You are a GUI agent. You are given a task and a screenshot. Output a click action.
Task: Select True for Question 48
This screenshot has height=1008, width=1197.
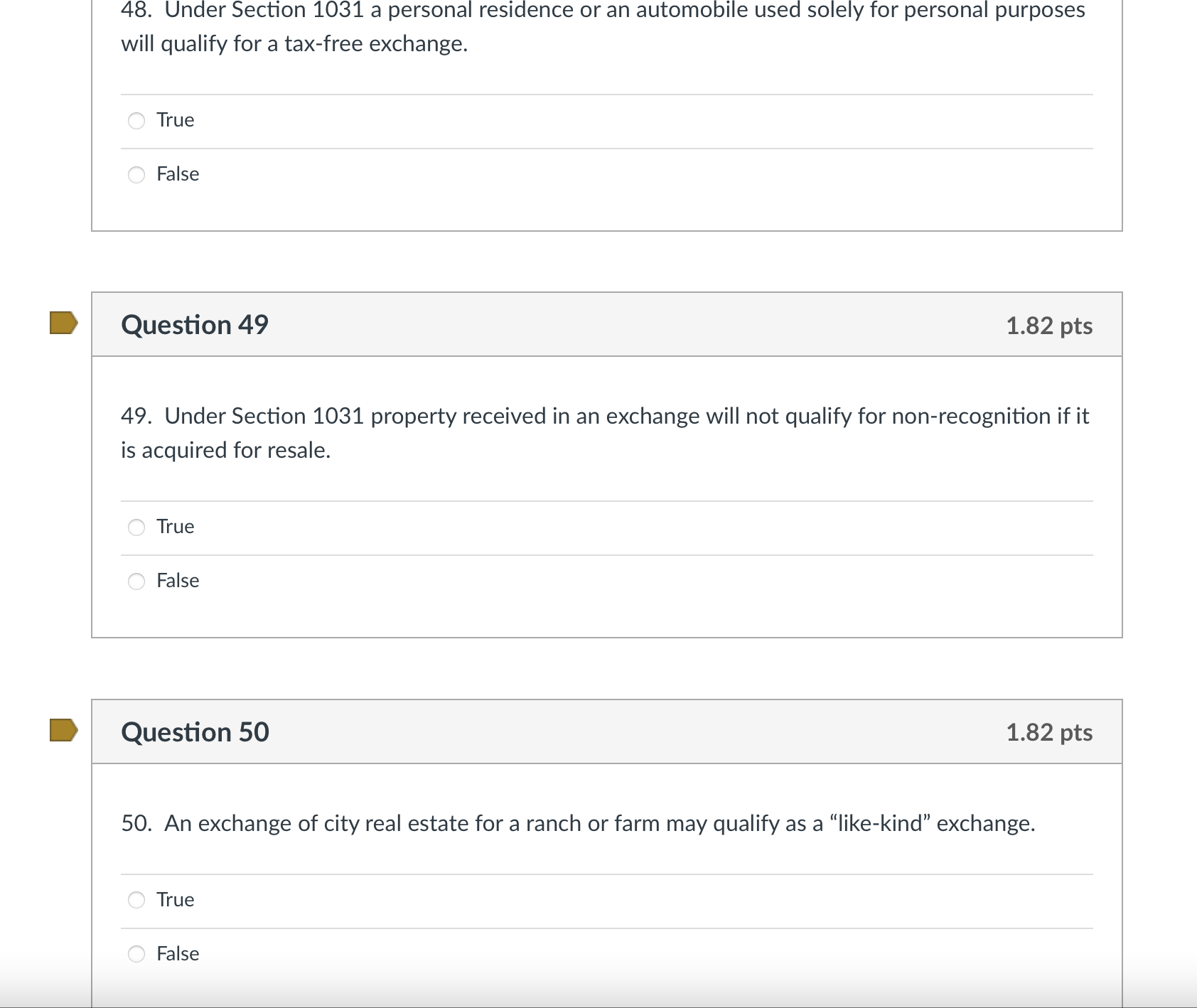coord(136,121)
